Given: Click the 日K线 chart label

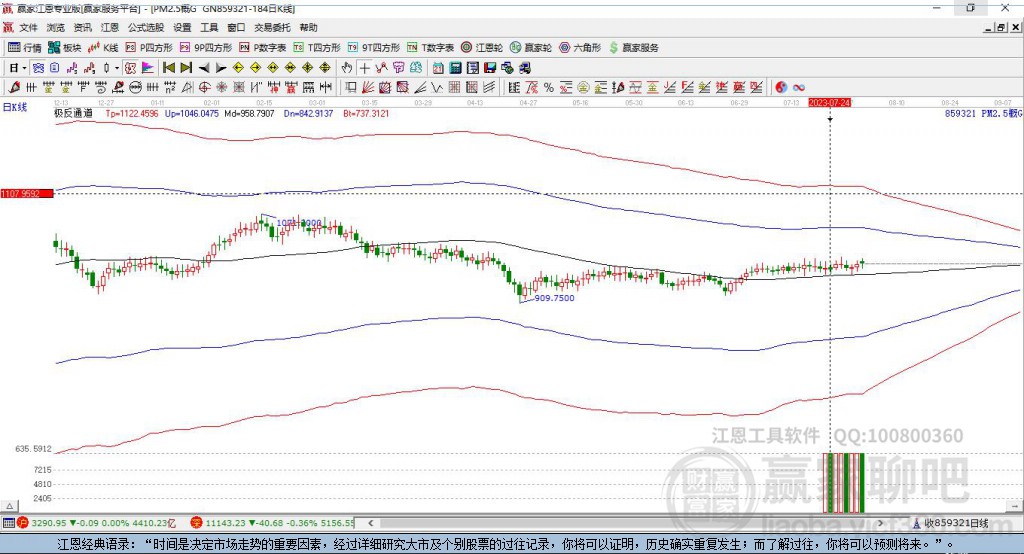Looking at the screenshot, I should (x=14, y=107).
